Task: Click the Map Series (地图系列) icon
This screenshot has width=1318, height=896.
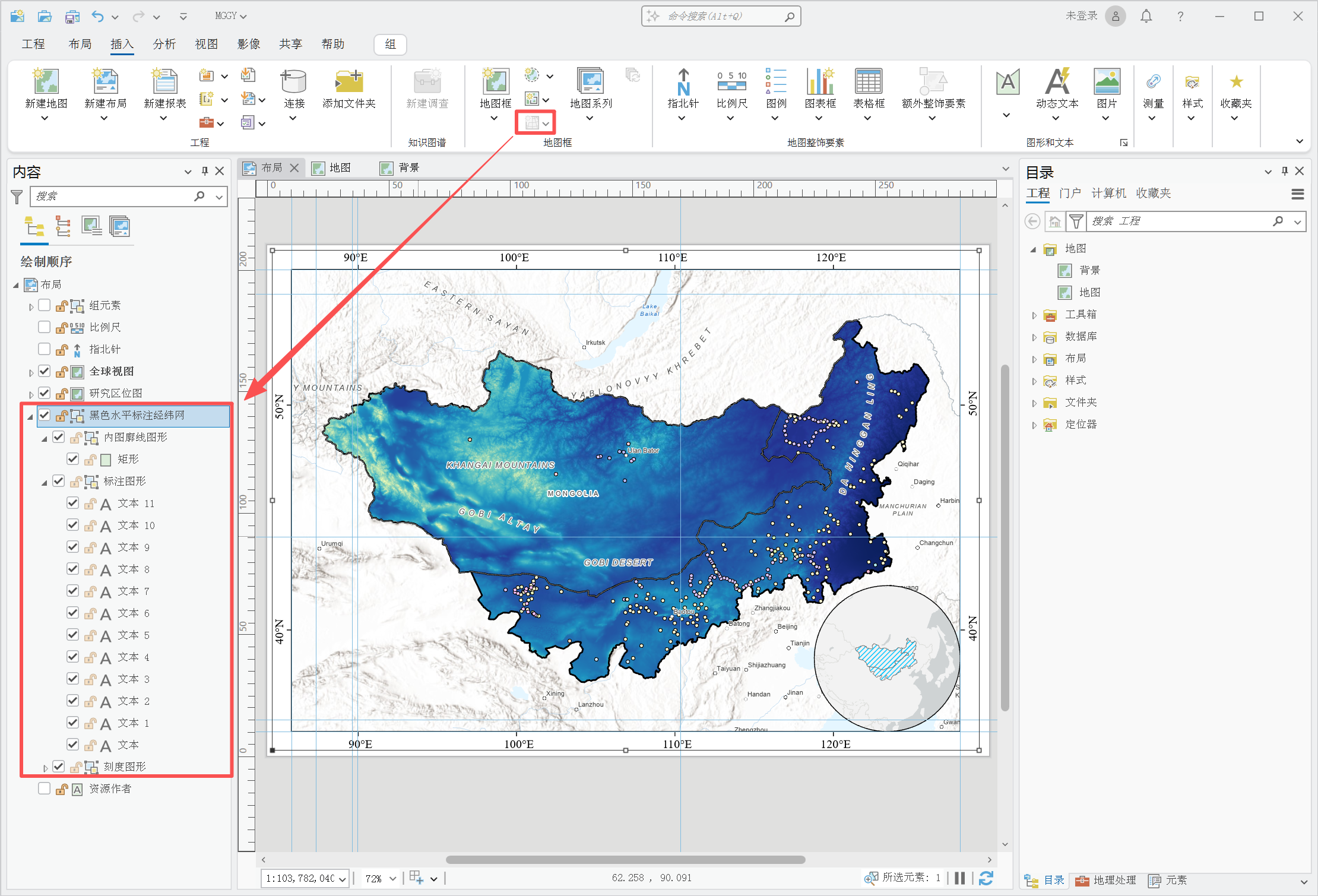Action: point(590,83)
